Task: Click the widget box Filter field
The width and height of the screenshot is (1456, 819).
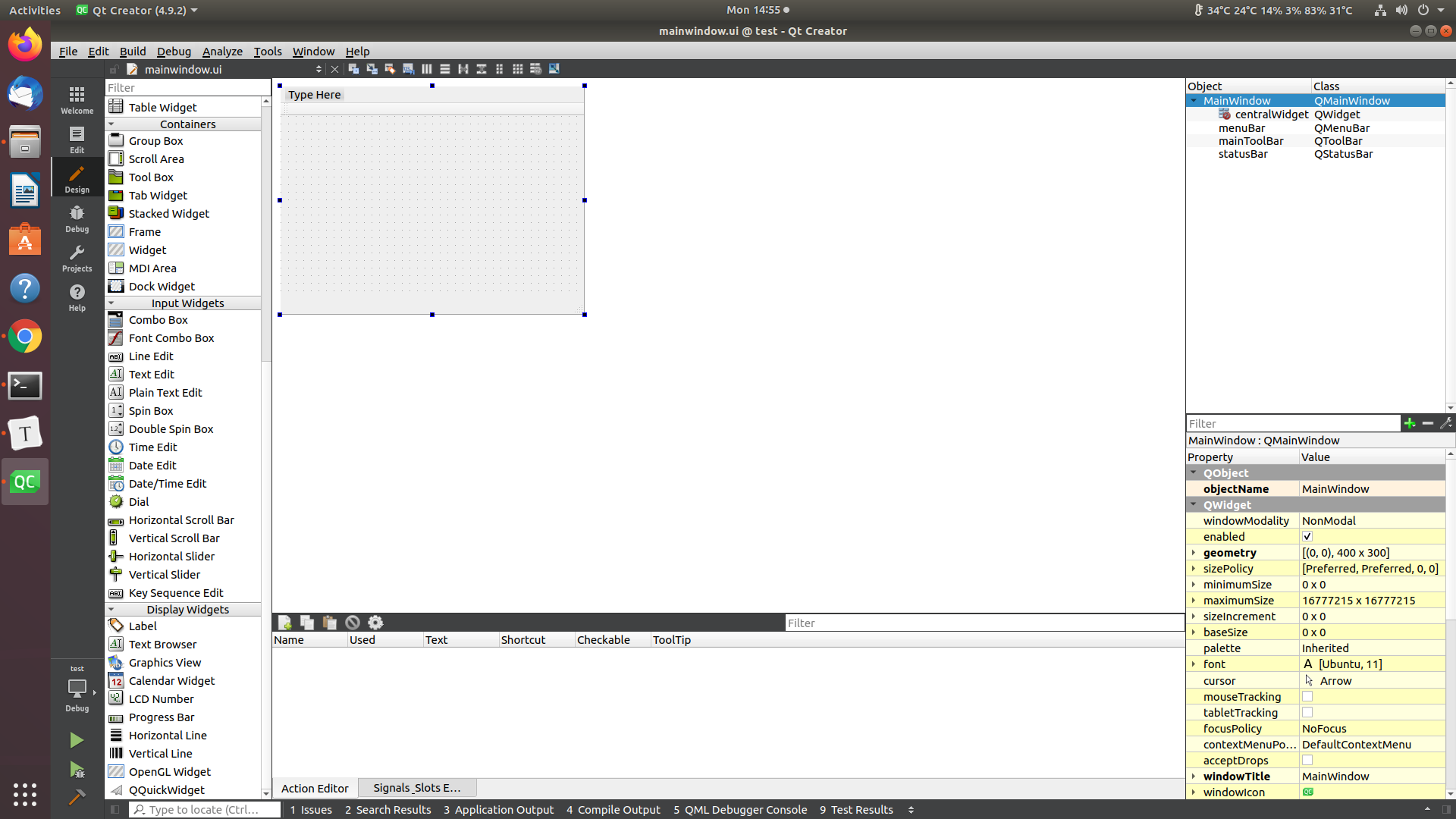Action: pos(187,87)
